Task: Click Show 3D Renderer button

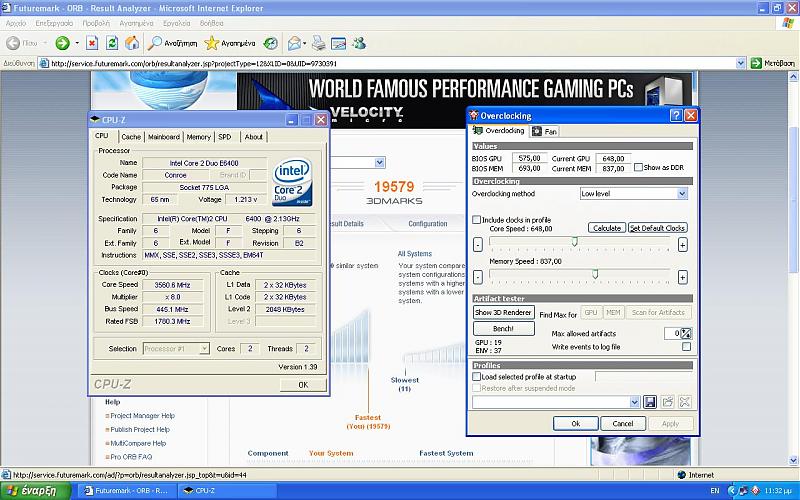Action: click(x=504, y=312)
